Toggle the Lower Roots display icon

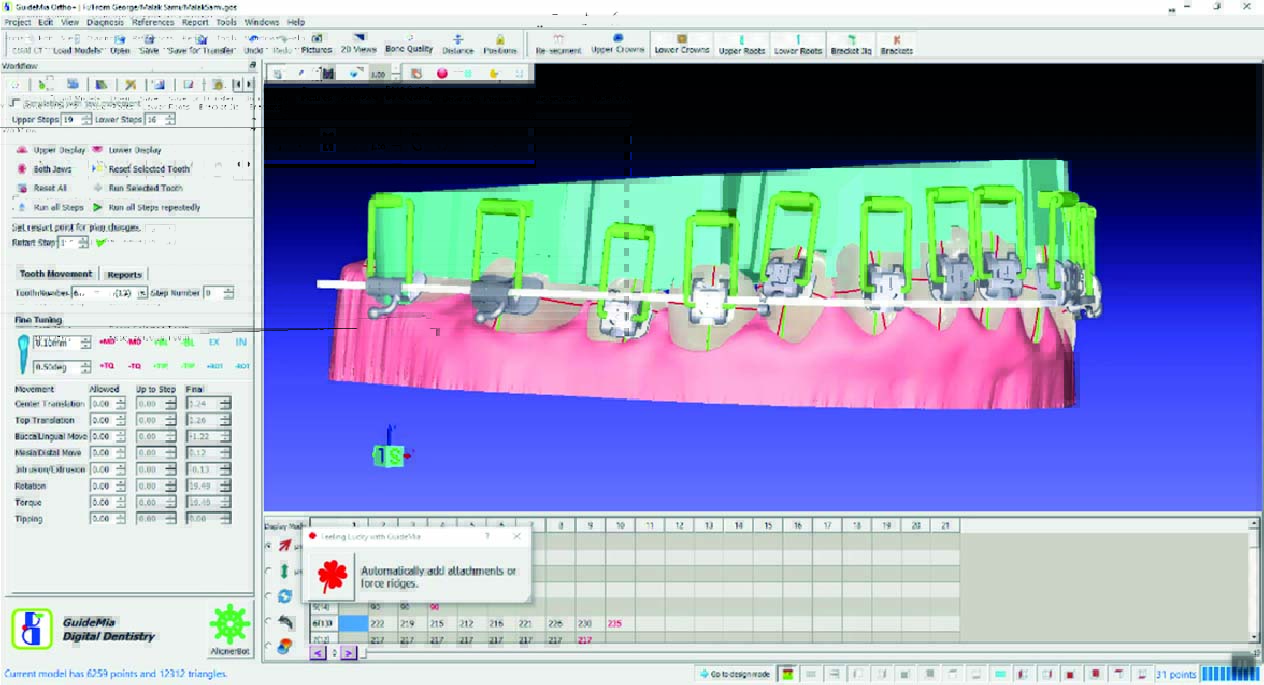click(797, 44)
